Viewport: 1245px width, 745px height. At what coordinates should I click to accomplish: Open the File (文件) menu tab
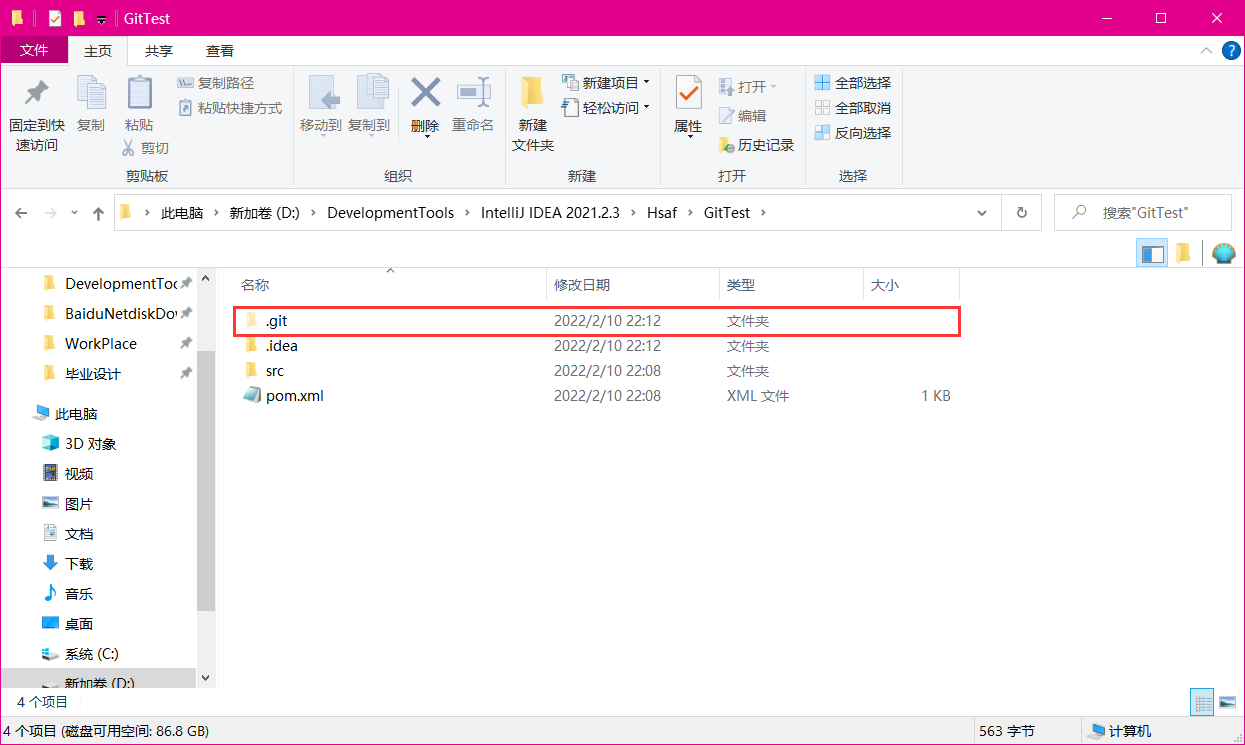pos(34,50)
